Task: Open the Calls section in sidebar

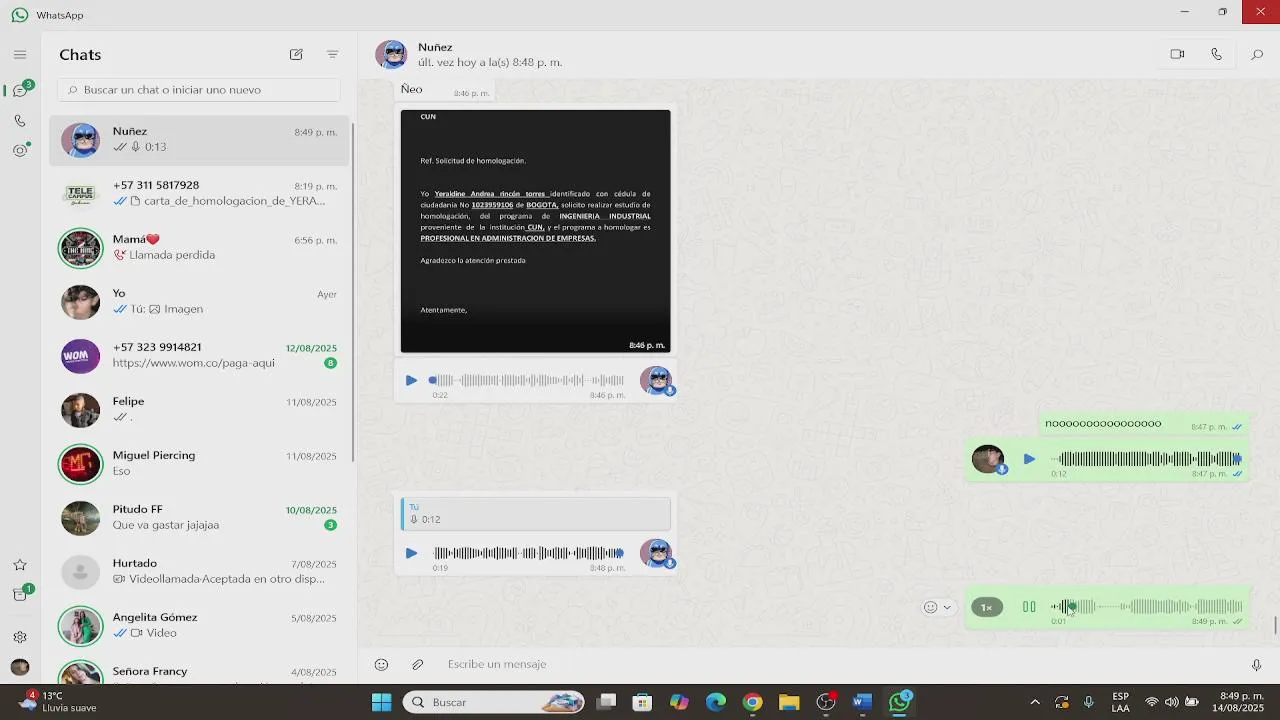Action: pyautogui.click(x=20, y=121)
